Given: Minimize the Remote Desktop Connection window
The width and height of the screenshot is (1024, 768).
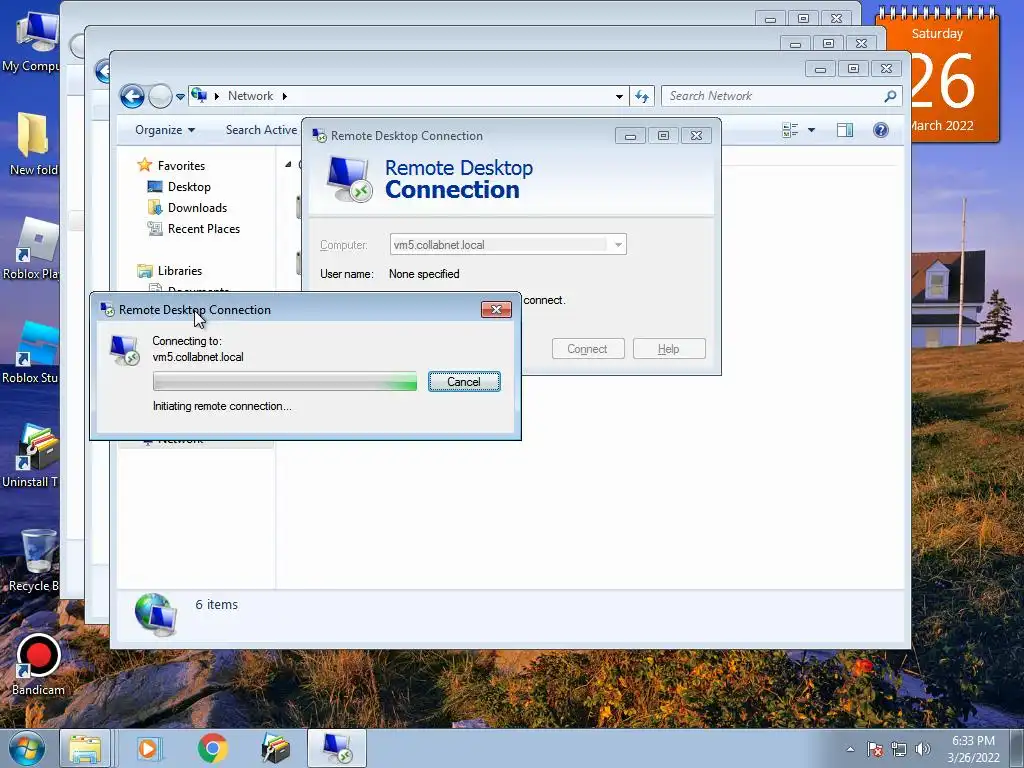Looking at the screenshot, I should pos(630,136).
